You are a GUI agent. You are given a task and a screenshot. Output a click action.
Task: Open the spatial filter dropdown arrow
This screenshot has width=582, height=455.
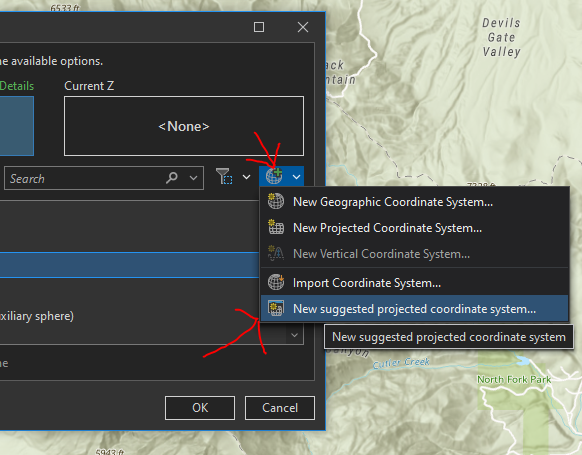[x=246, y=177]
